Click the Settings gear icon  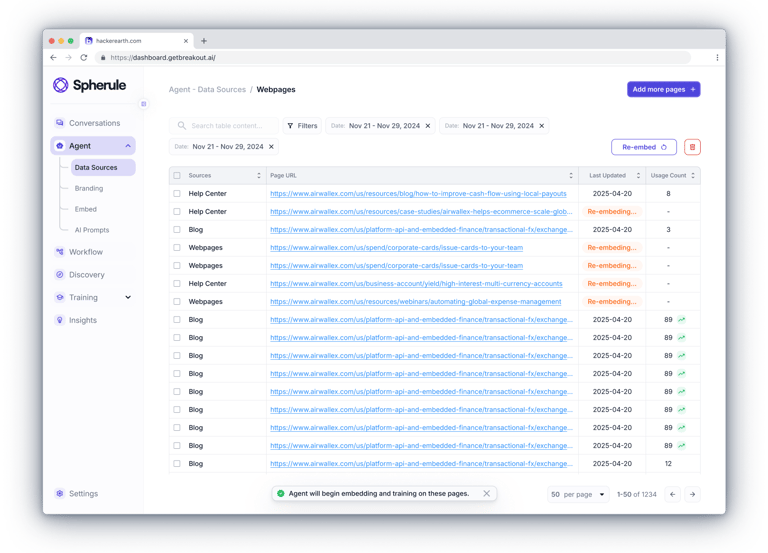[60, 494]
